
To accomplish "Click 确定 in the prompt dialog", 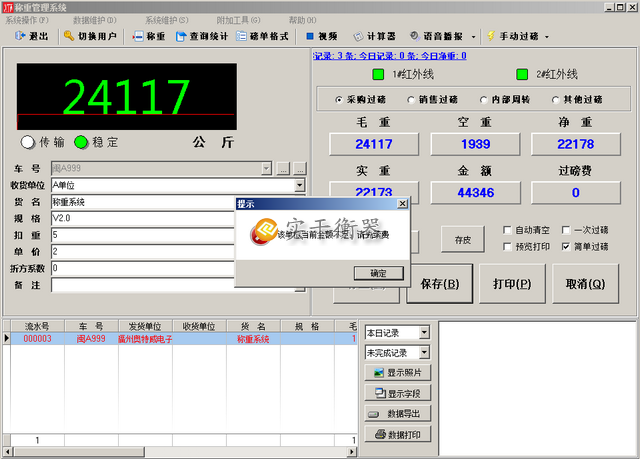I will (x=379, y=273).
